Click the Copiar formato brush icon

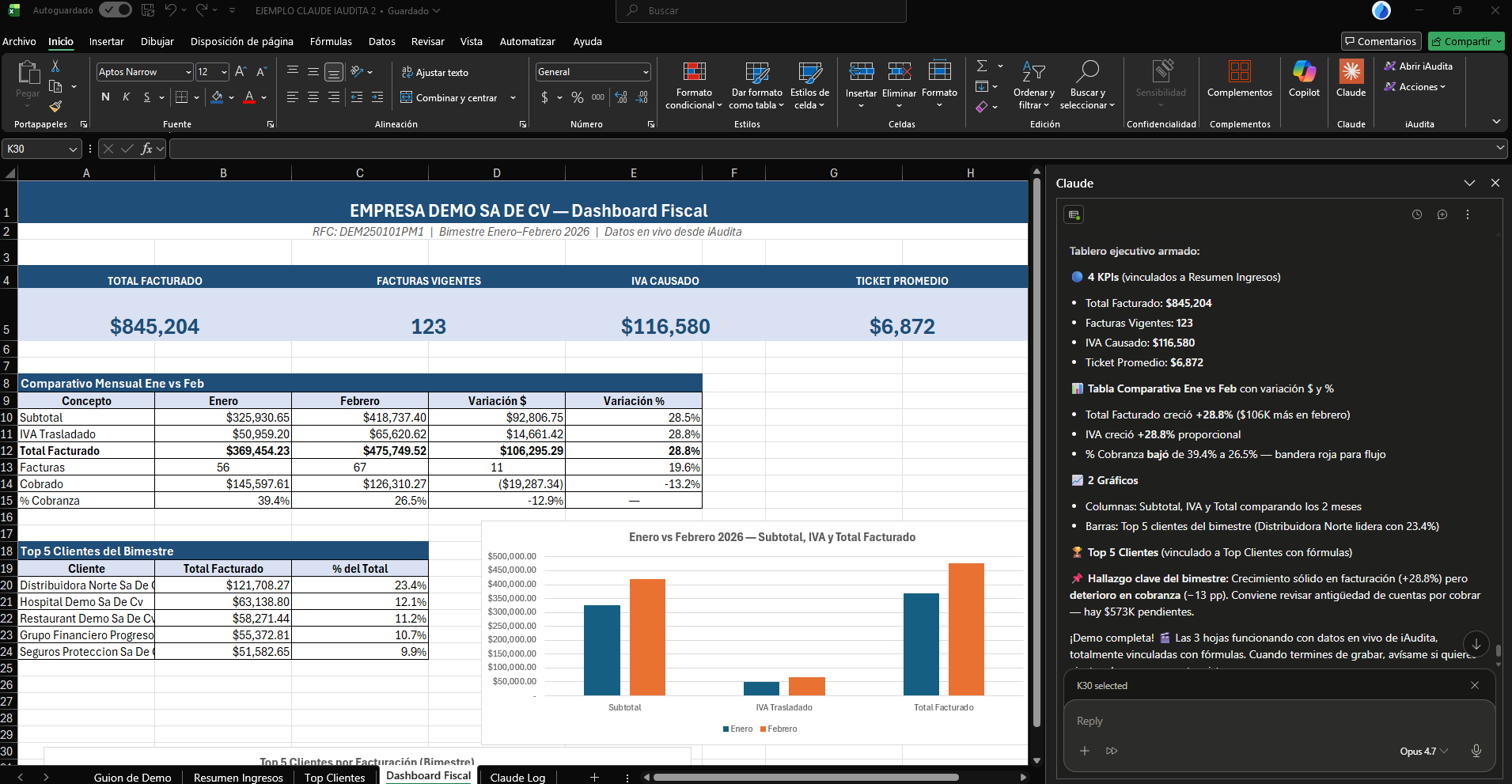pyautogui.click(x=55, y=107)
